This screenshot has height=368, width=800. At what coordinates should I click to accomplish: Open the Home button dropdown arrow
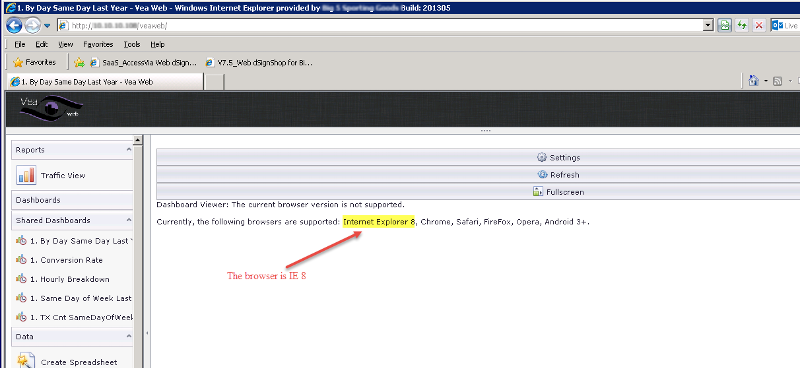[x=766, y=81]
